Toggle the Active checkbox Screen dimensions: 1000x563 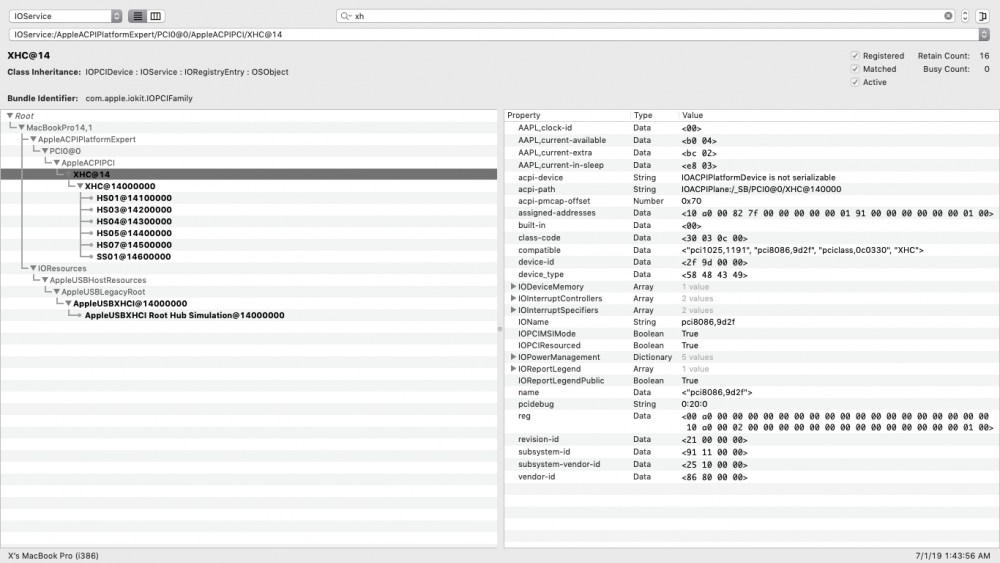click(855, 82)
